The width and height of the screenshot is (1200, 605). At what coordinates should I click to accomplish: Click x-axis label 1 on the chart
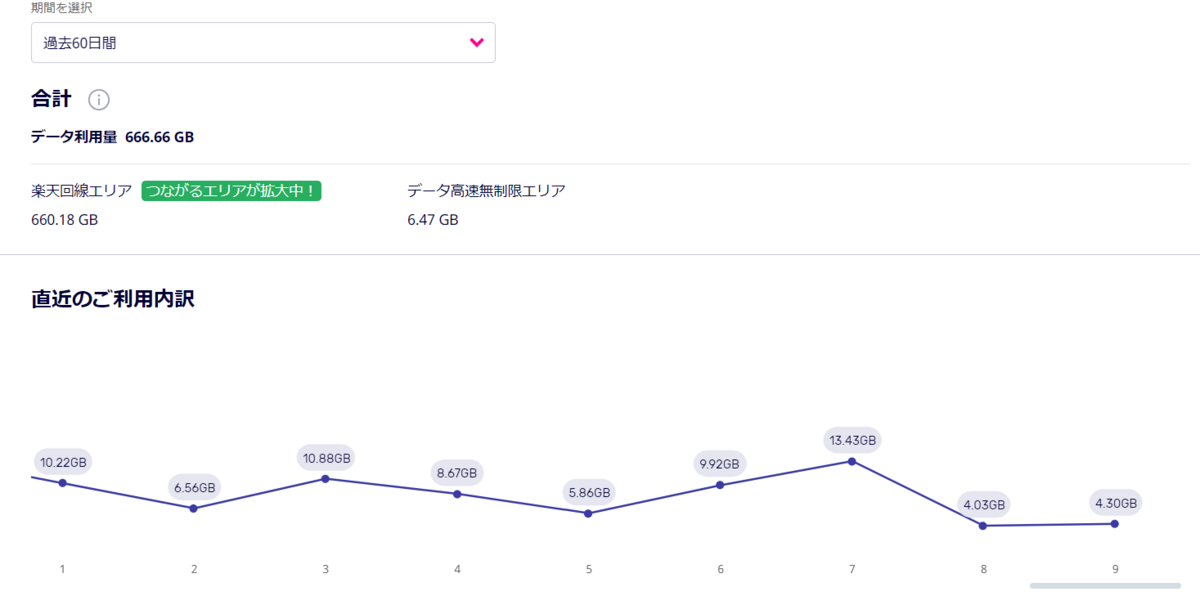[62, 569]
